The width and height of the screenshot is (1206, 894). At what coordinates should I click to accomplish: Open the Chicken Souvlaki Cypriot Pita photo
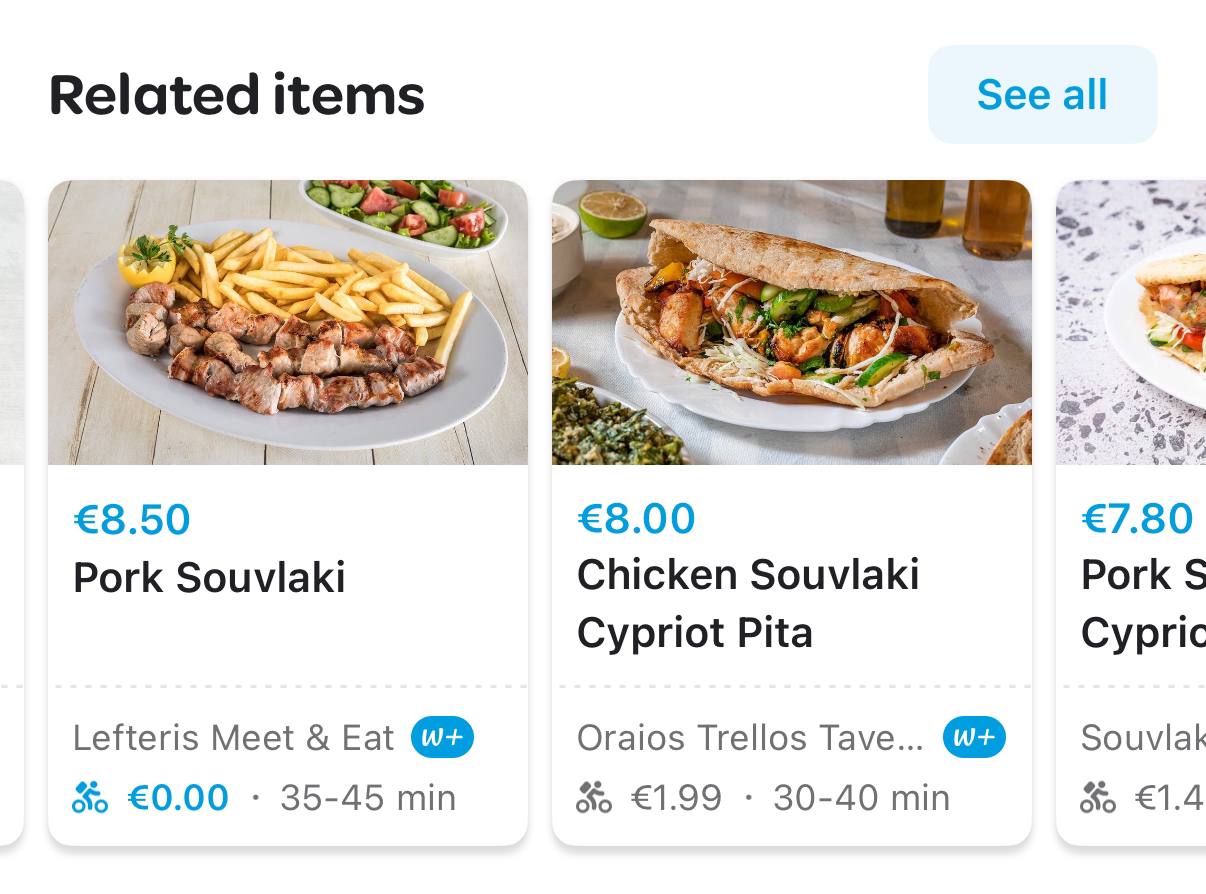point(791,322)
